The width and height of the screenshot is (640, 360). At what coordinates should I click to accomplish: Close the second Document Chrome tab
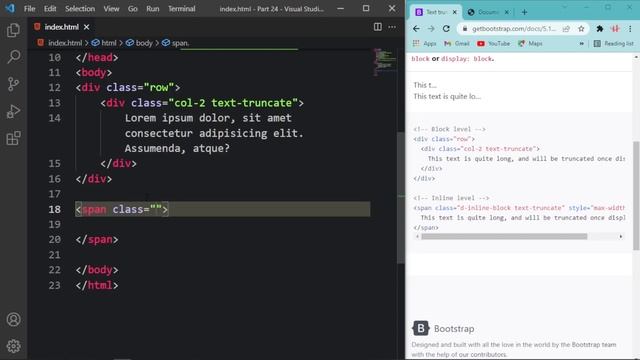pyautogui.click(x=507, y=12)
